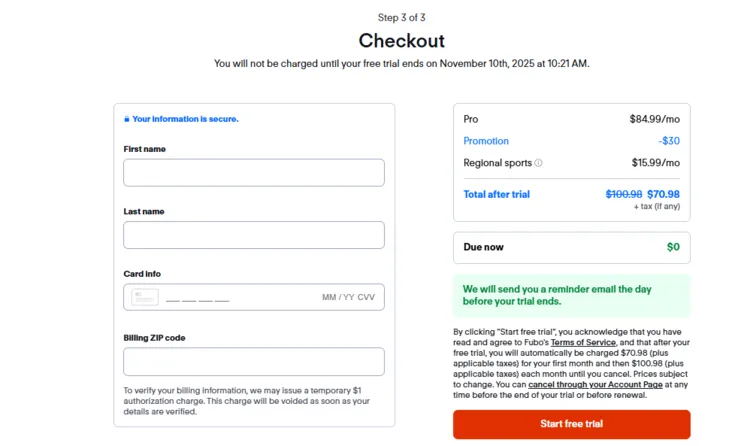Click the lock icon beside secure information notice
This screenshot has height=446, width=750.
(126, 119)
